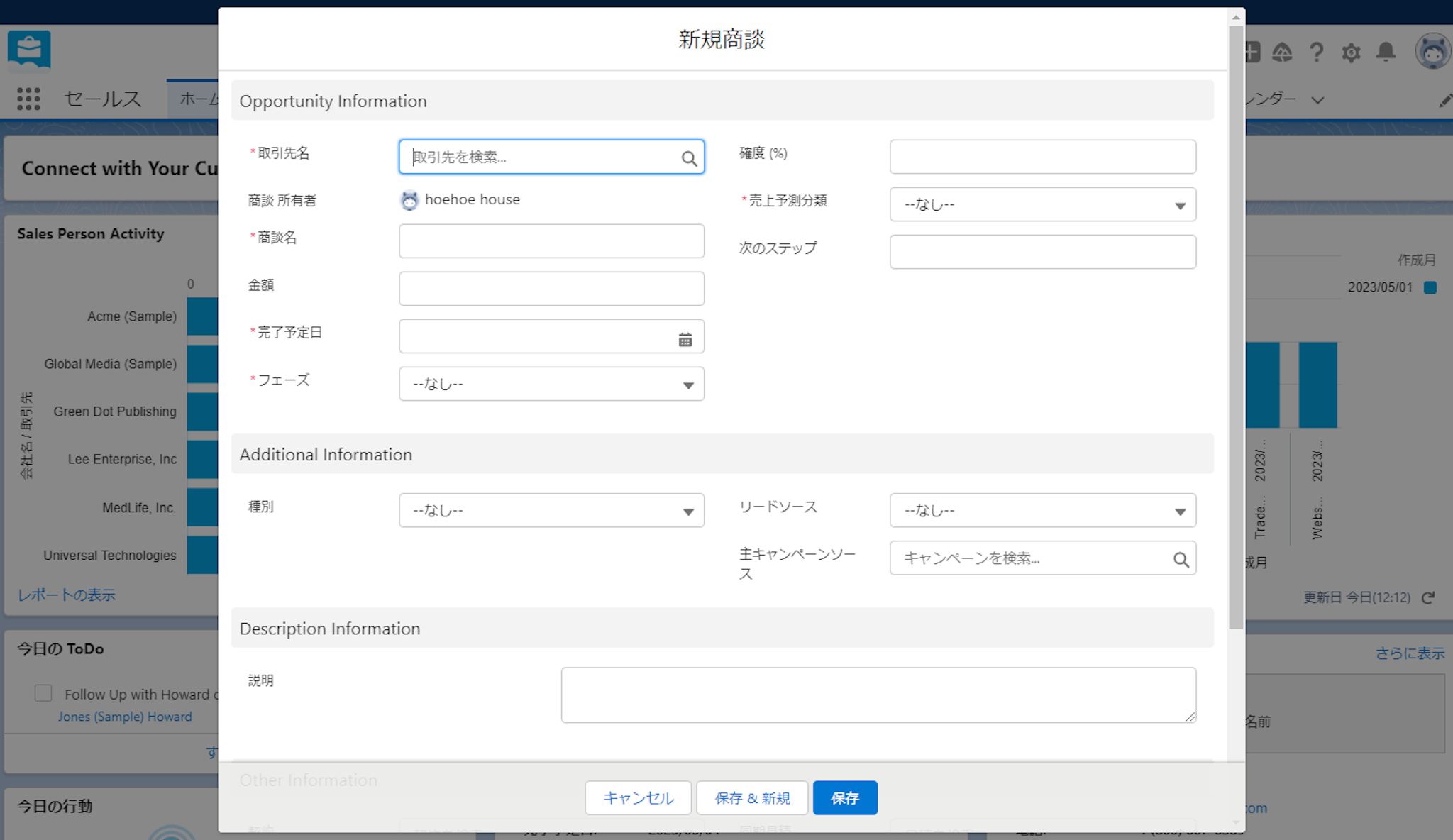Open the notifications bell icon
Image resolution: width=1453 pixels, height=840 pixels.
coord(1386,52)
